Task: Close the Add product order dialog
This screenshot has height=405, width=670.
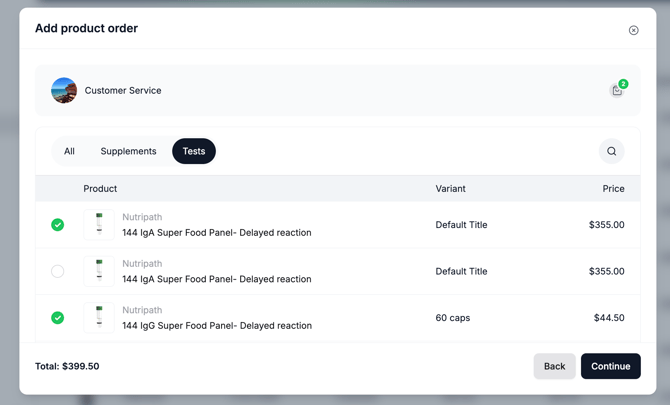Action: [633, 30]
